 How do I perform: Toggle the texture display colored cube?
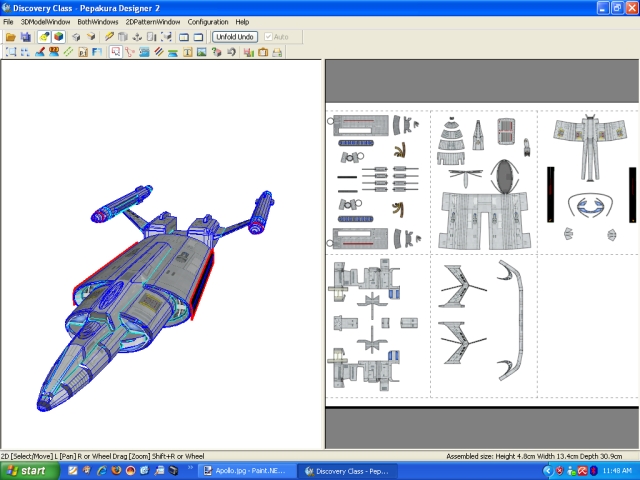pos(58,37)
